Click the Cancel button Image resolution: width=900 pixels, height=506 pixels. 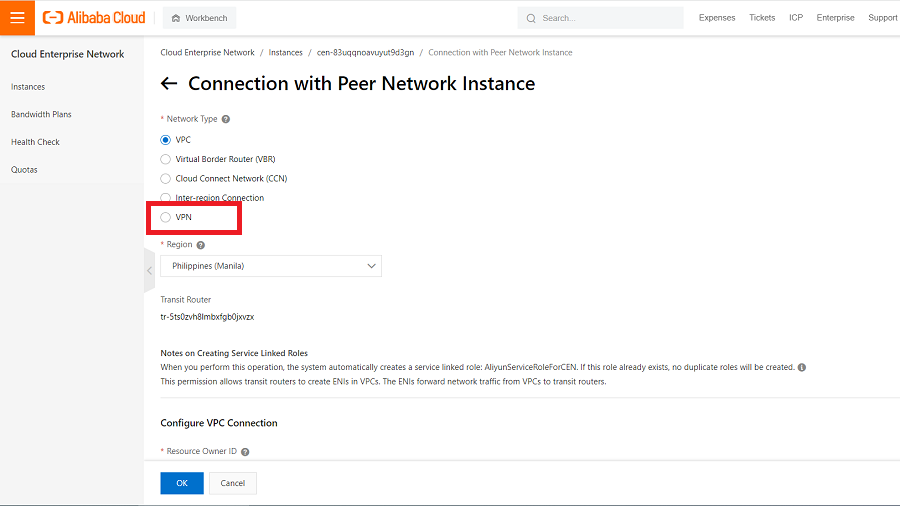(233, 483)
